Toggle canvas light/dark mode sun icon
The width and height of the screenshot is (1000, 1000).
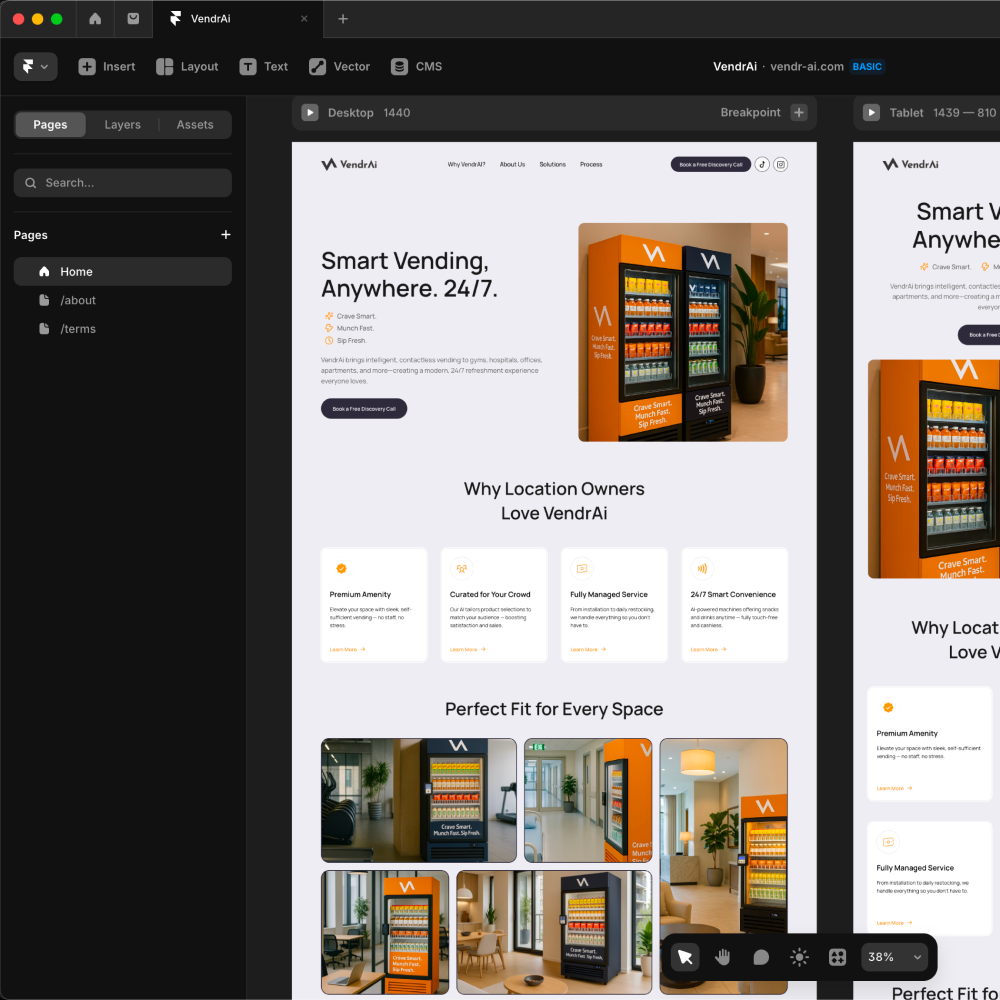click(x=799, y=957)
